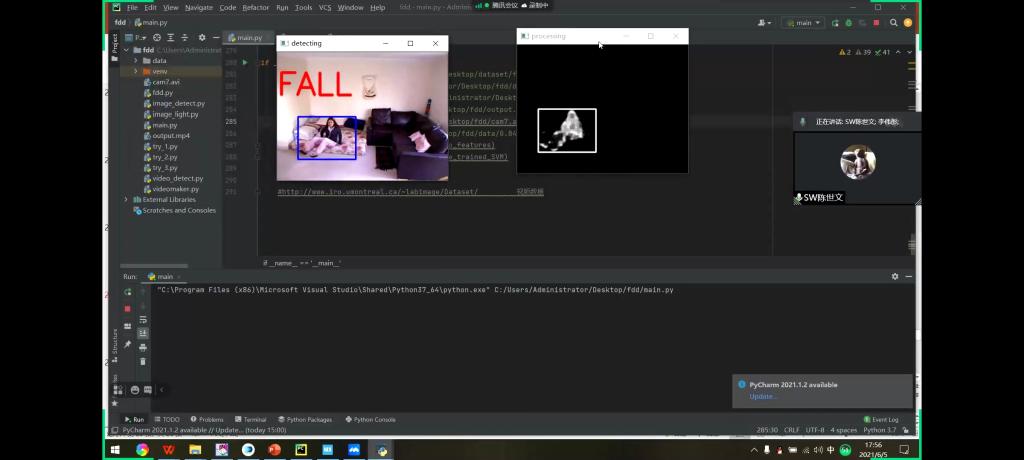The width and height of the screenshot is (1024, 460).
Task: Open the Event Log
Action: [882, 419]
